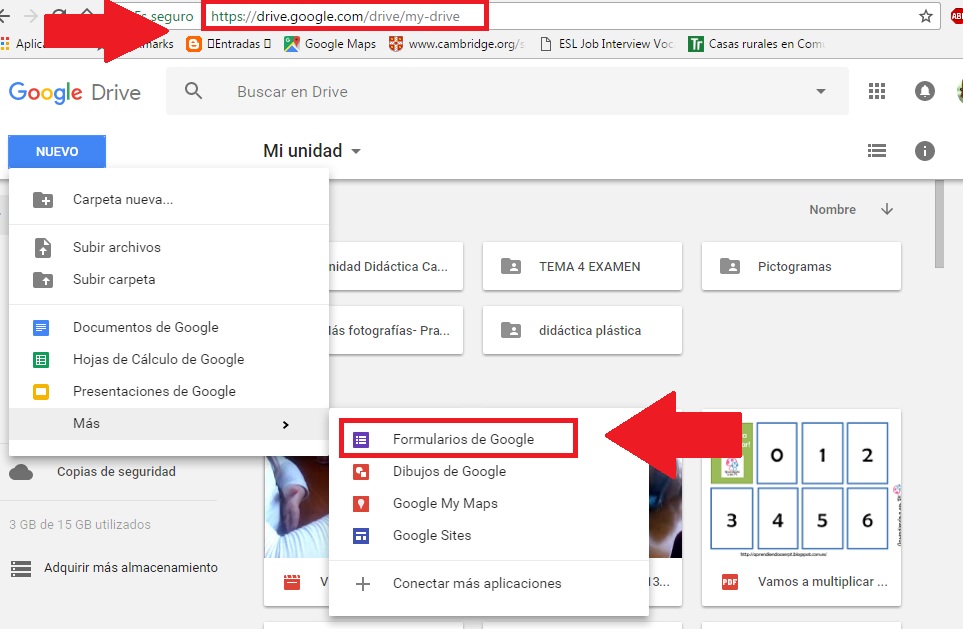The image size is (963, 629).
Task: Expand the Más submenu arrow
Action: pyautogui.click(x=286, y=424)
